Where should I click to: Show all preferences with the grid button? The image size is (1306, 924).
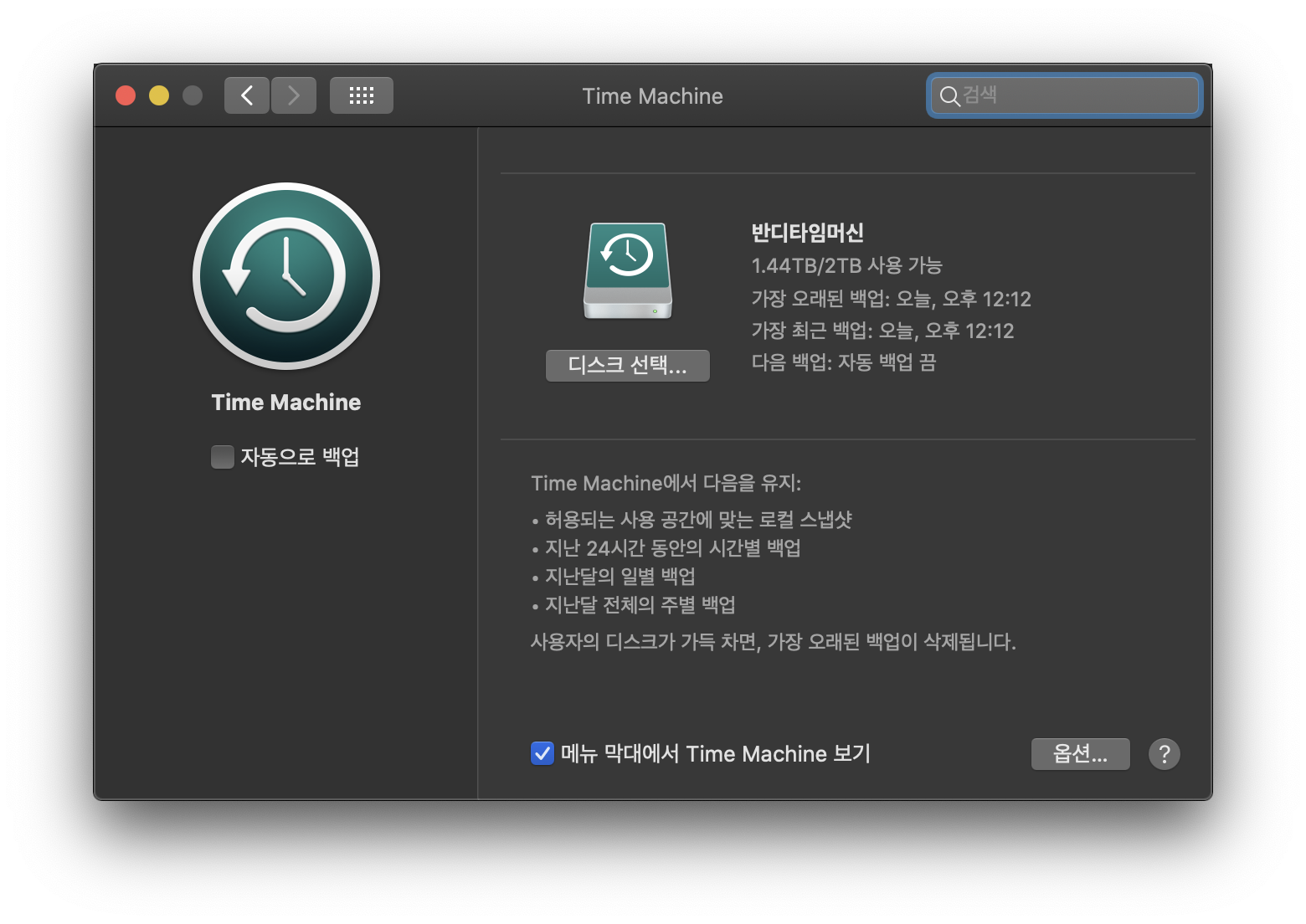[362, 95]
